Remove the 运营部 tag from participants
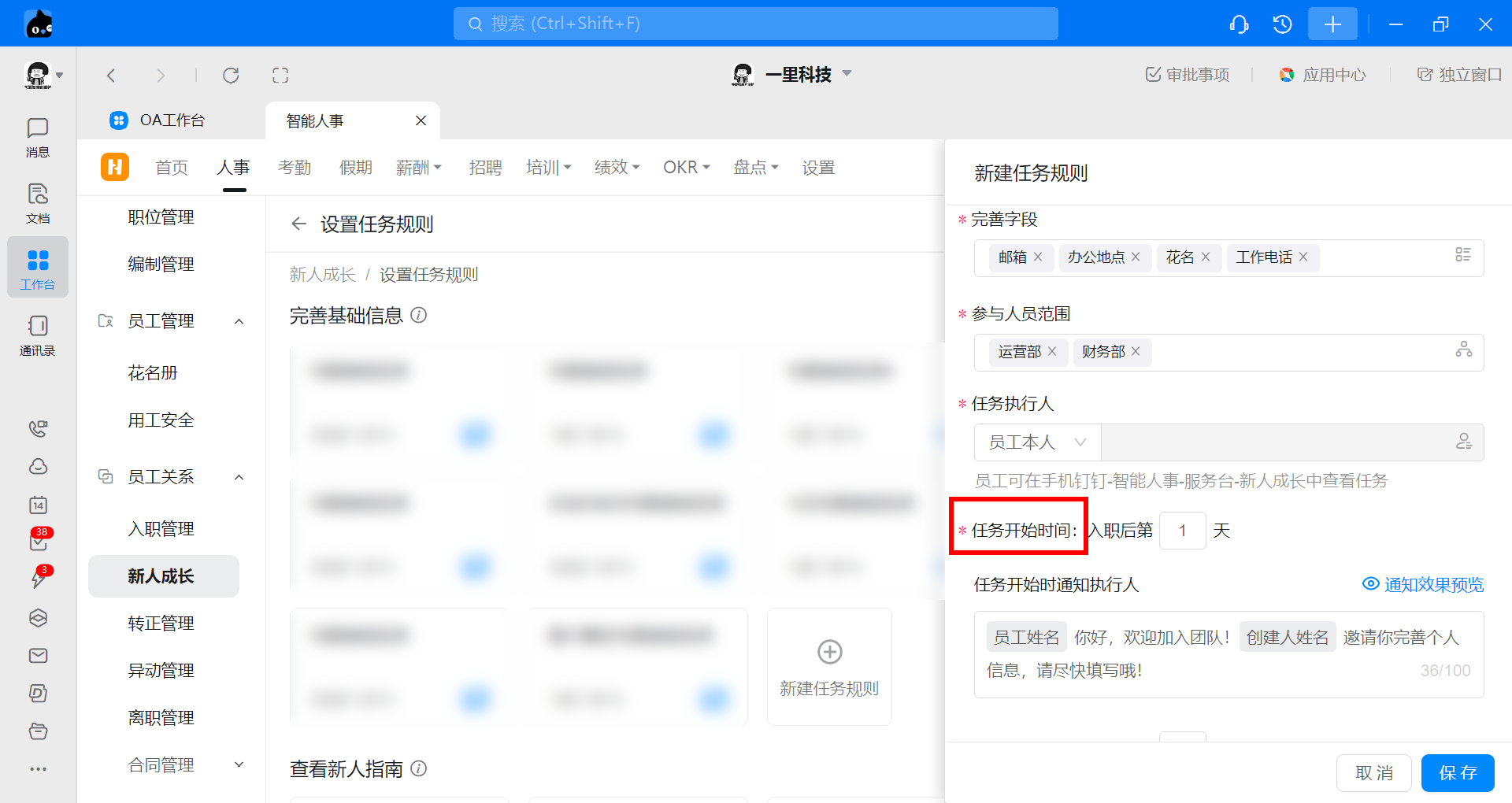The width and height of the screenshot is (1512, 803). pyautogui.click(x=1052, y=352)
